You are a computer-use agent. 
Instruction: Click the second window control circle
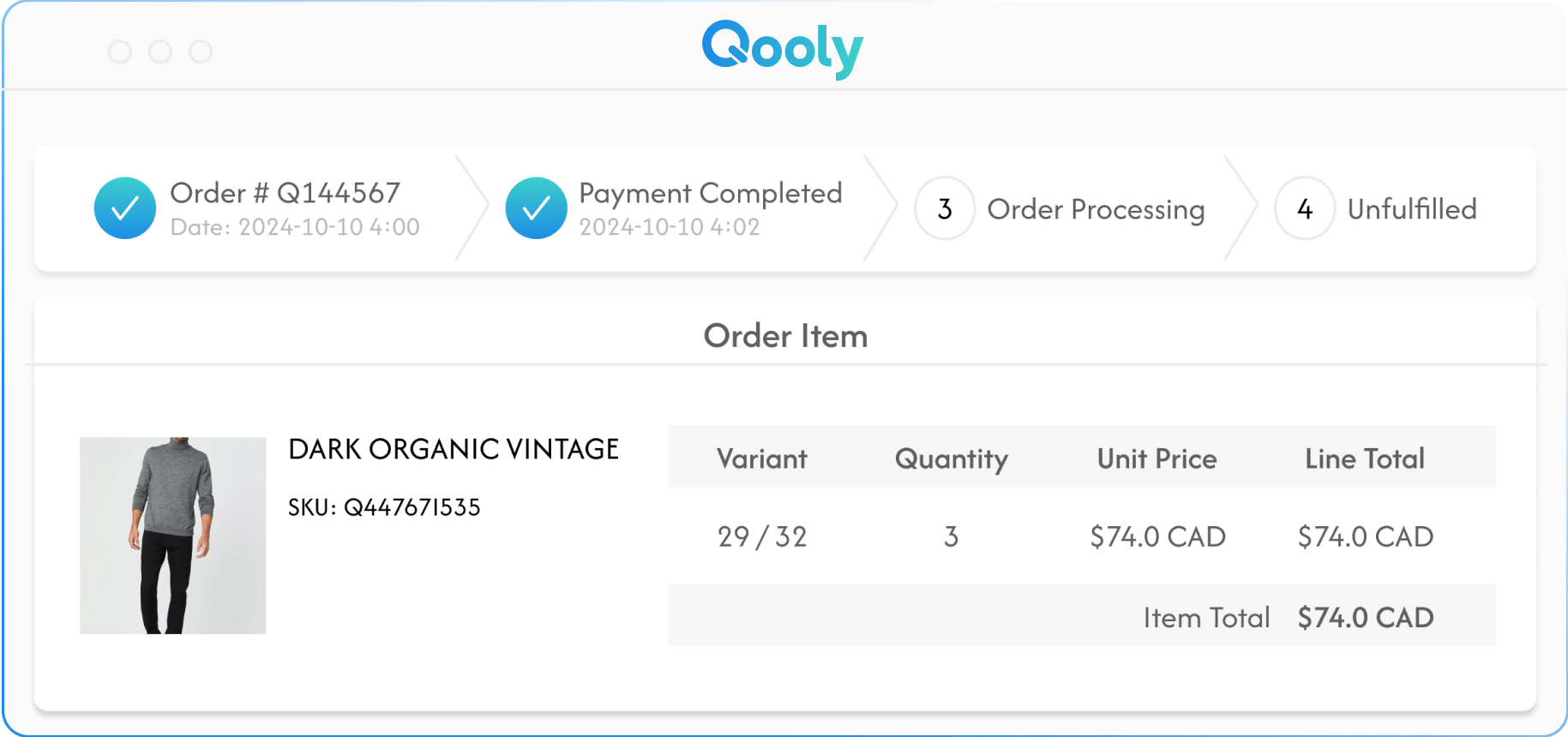pos(160,52)
